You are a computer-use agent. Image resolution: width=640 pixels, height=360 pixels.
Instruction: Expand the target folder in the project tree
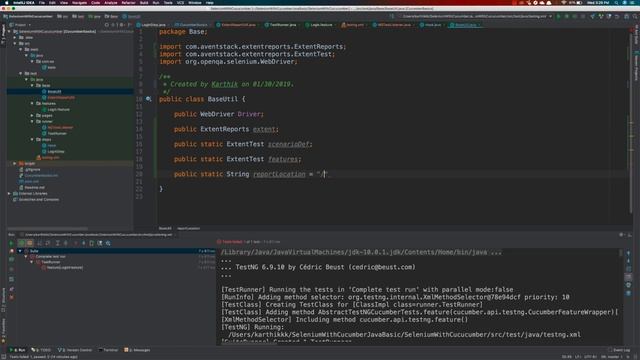pos(15,163)
